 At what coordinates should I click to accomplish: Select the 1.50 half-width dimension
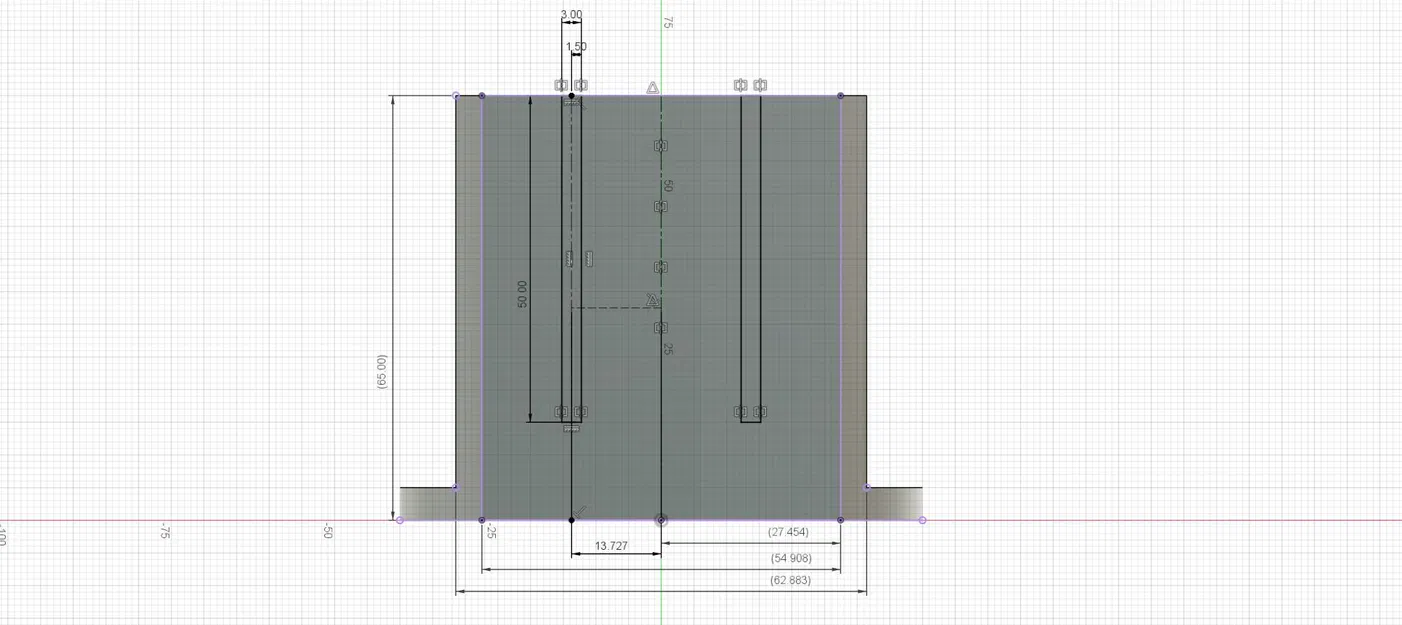pos(576,47)
